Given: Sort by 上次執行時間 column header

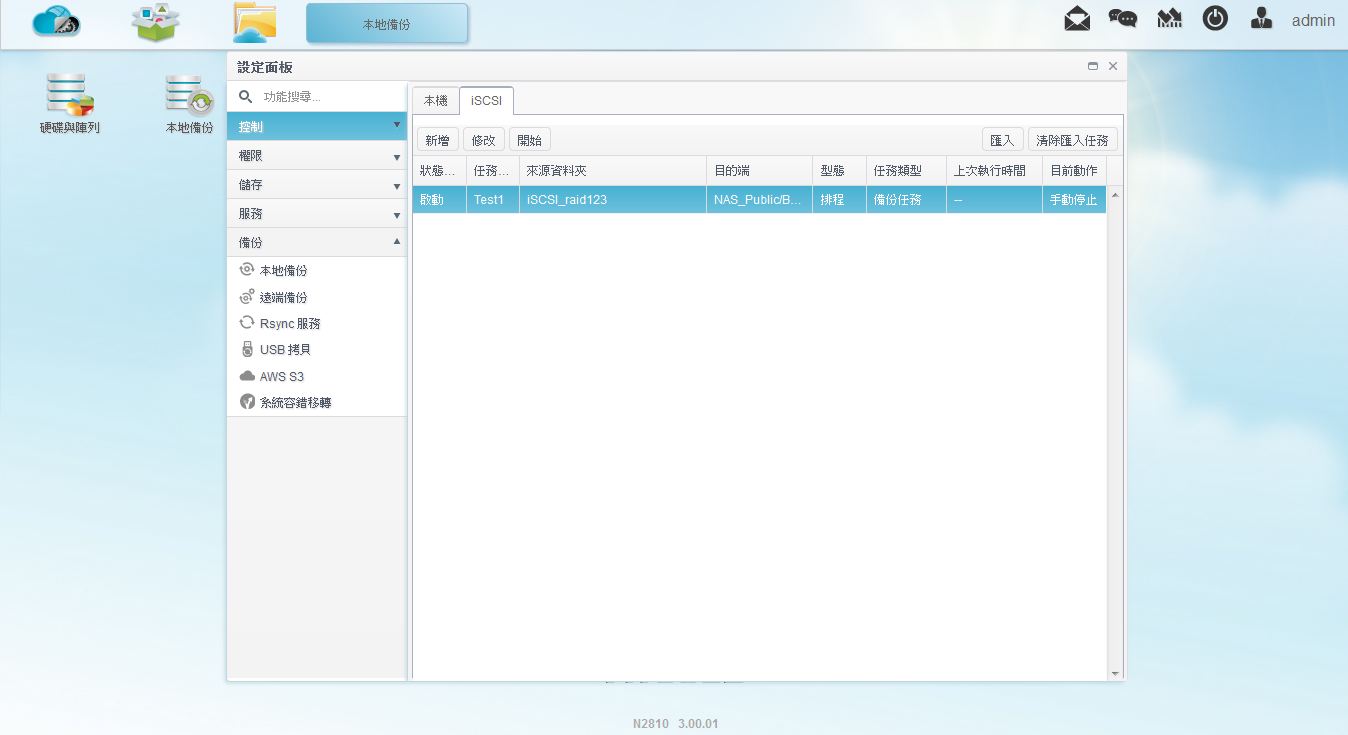Looking at the screenshot, I should pos(994,171).
